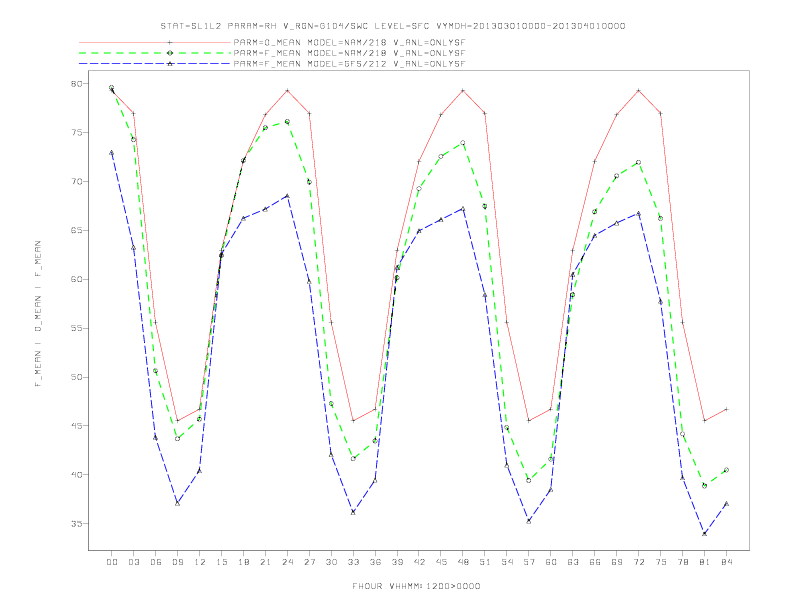Click the red plus data point at hour 33
Image resolution: width=792 pixels, height=612 pixels.
[353, 421]
